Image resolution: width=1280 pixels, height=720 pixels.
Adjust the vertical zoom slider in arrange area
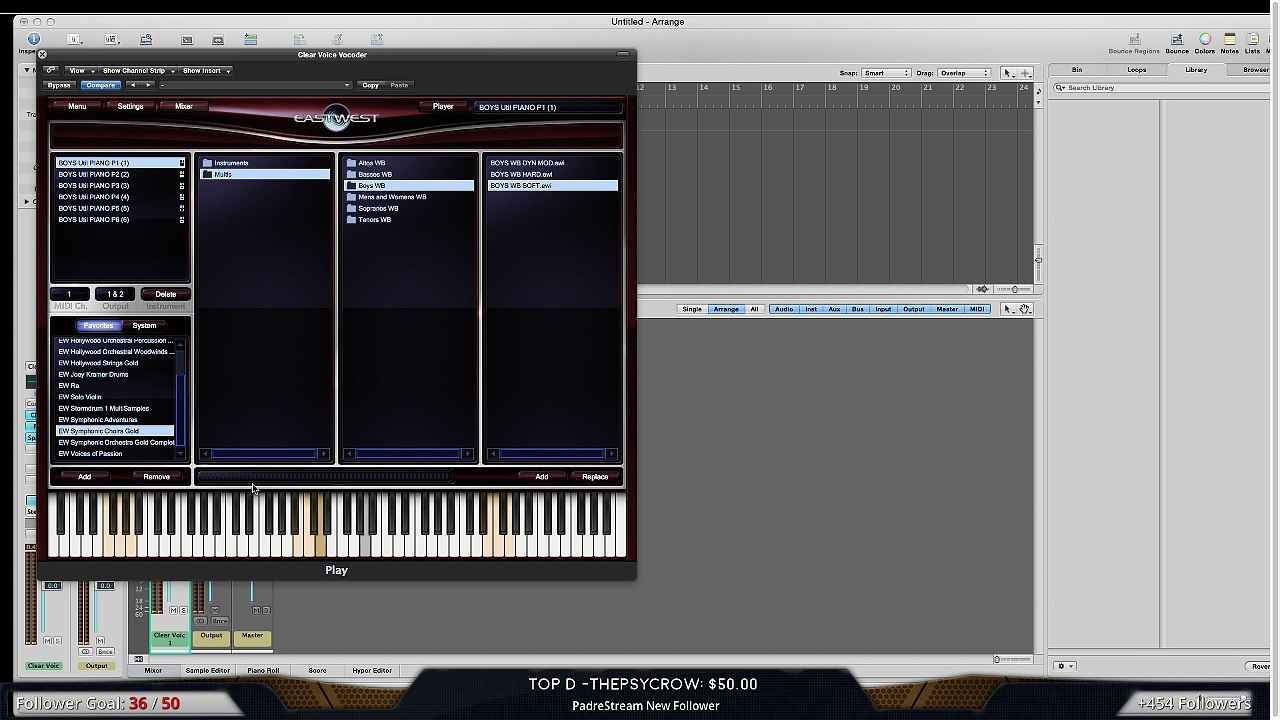[x=1038, y=260]
